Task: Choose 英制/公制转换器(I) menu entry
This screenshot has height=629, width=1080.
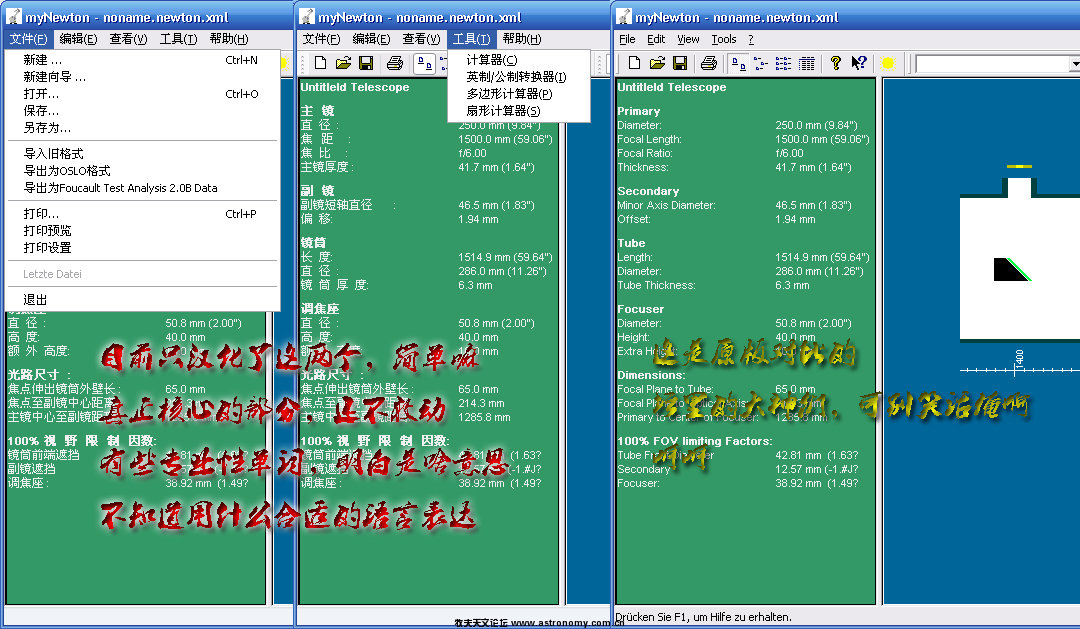Action: coord(519,76)
